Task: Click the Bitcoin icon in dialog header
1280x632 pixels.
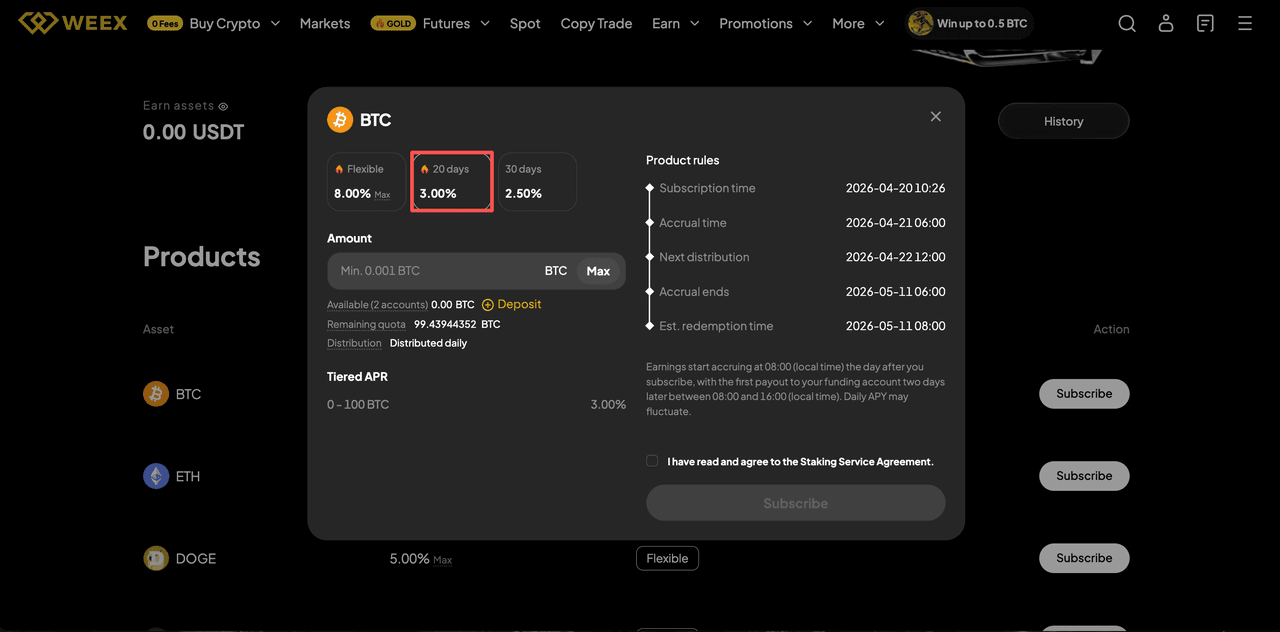Action: pos(340,120)
